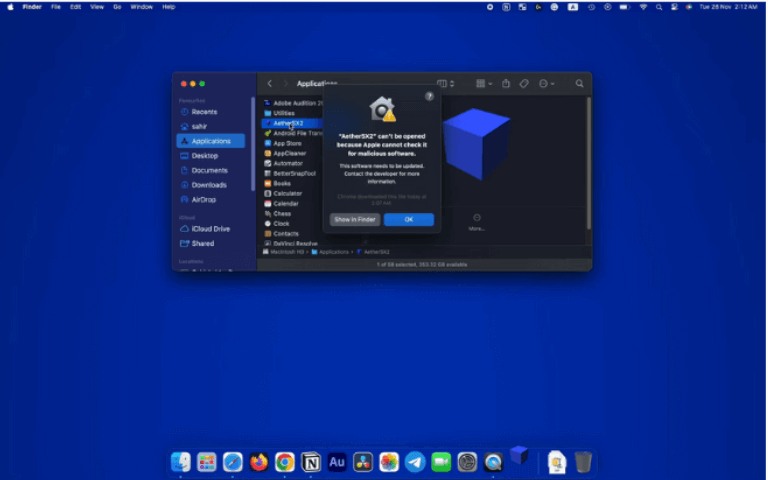Screen dimensions: 768x480
Task: Click the Finder icon in the Dock
Action: tap(180, 462)
